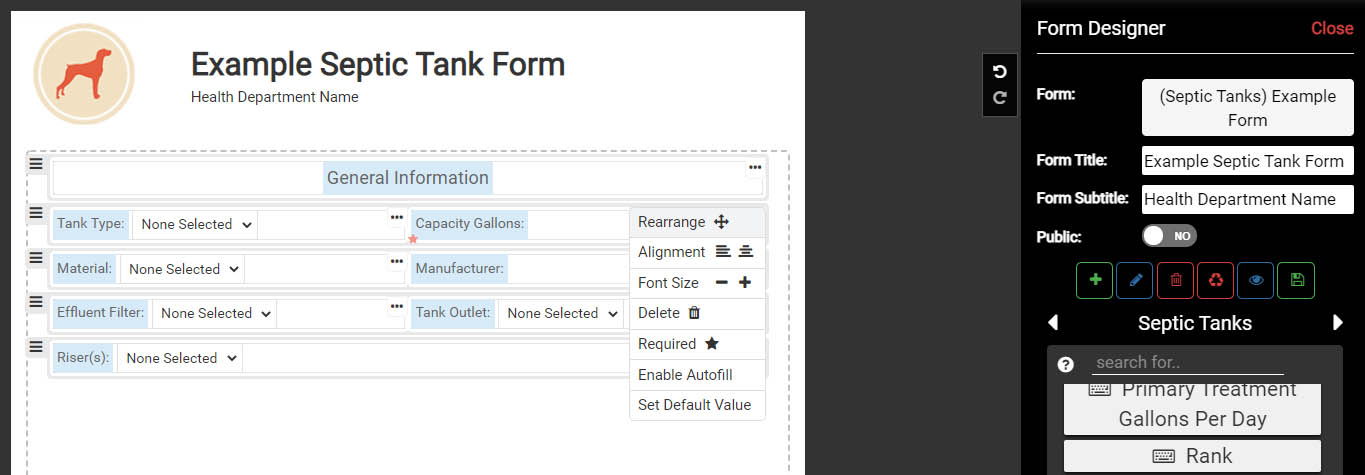The width and height of the screenshot is (1365, 475).
Task: Select Enable Autofill menu option
Action: [x=685, y=375]
